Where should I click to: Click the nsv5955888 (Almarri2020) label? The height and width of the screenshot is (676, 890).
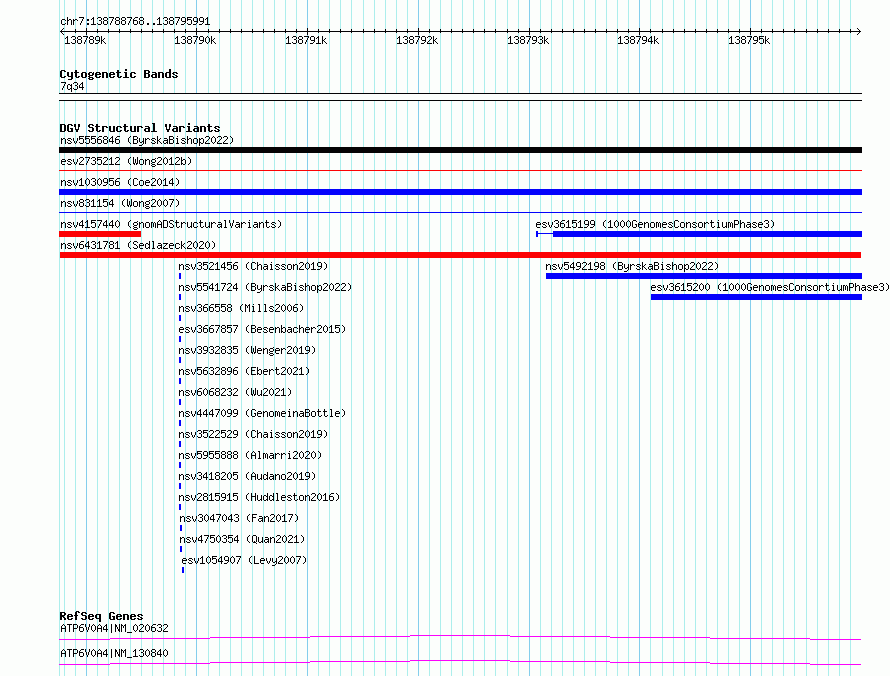[x=250, y=455]
